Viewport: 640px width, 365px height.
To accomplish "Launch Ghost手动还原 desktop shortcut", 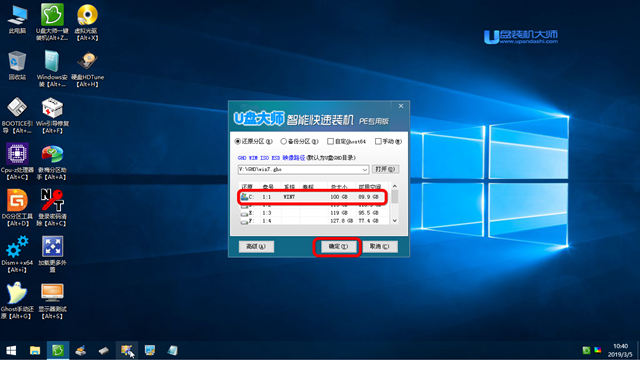I will coord(16,300).
